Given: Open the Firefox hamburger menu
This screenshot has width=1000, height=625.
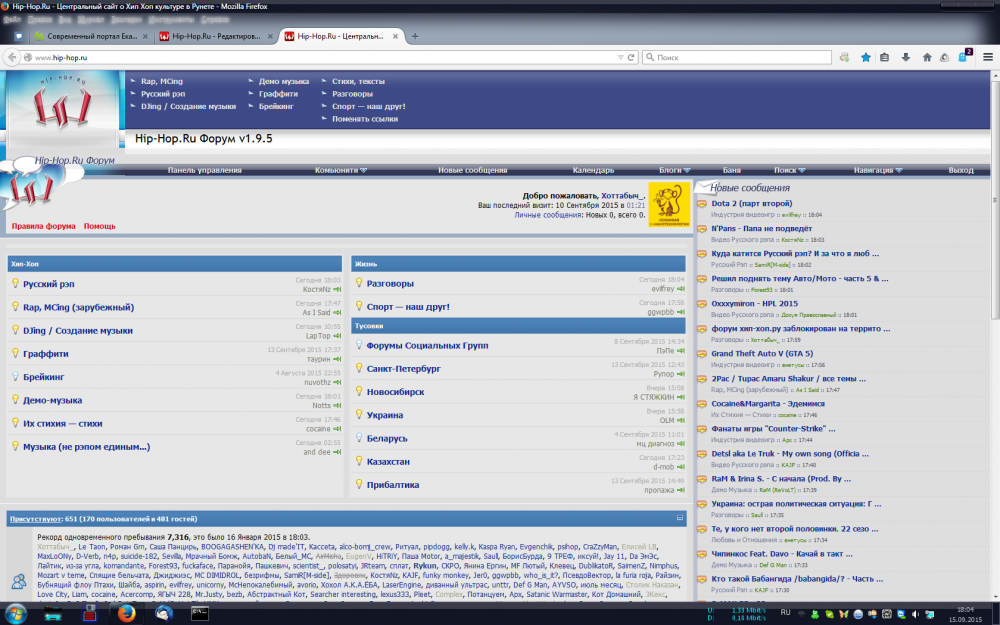Looking at the screenshot, I should tap(988, 57).
